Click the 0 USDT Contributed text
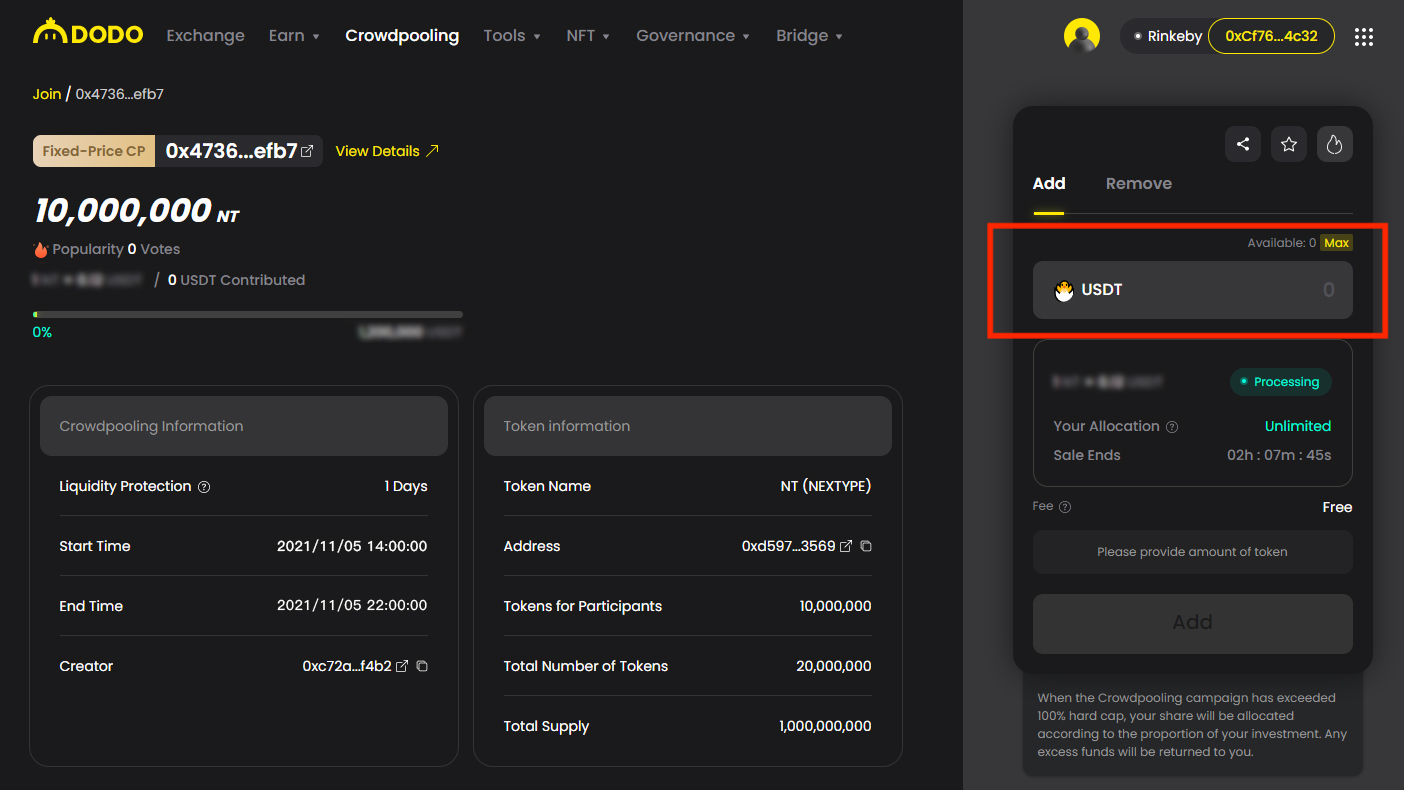 point(236,280)
